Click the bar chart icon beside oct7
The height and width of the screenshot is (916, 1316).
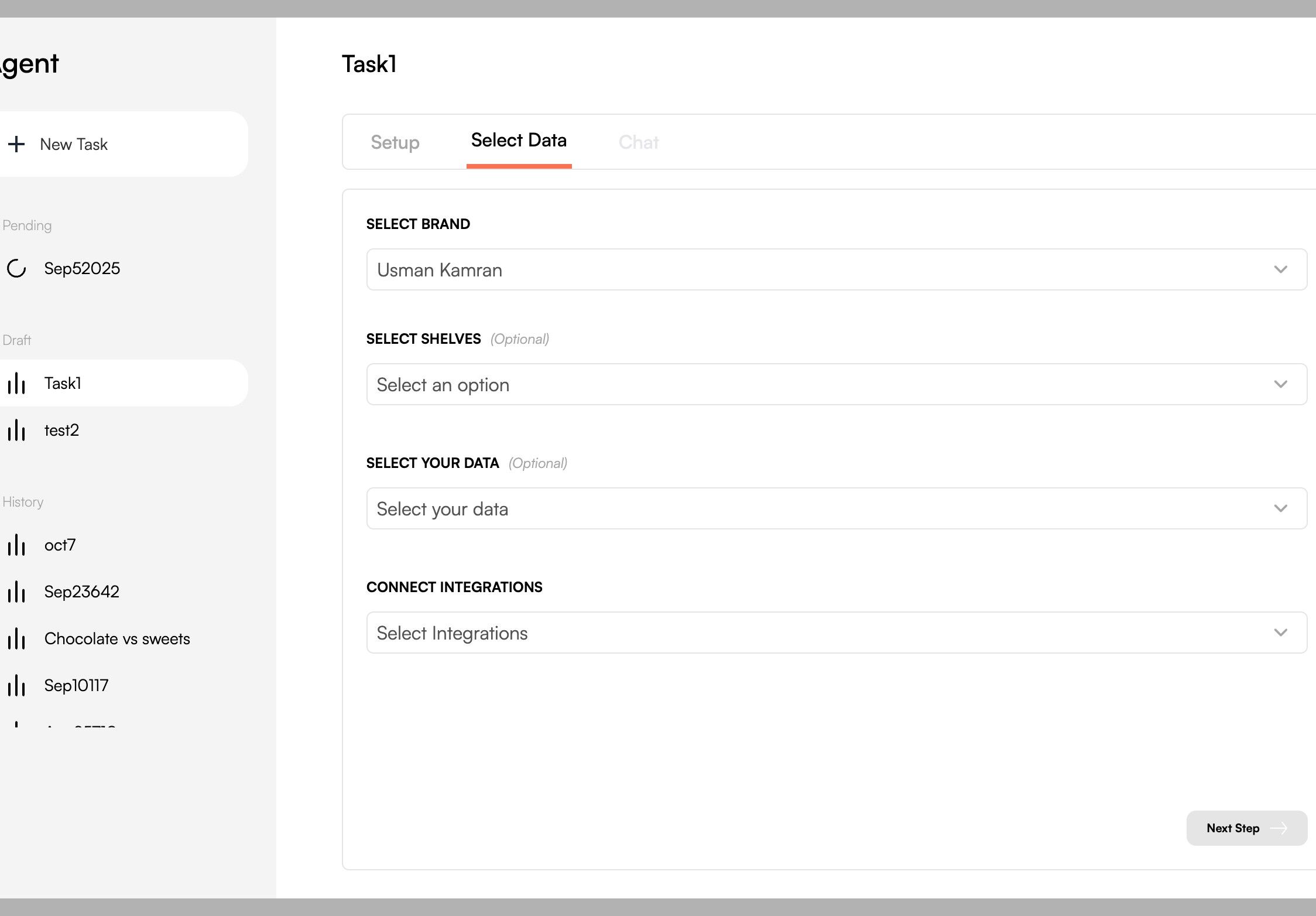[x=16, y=545]
